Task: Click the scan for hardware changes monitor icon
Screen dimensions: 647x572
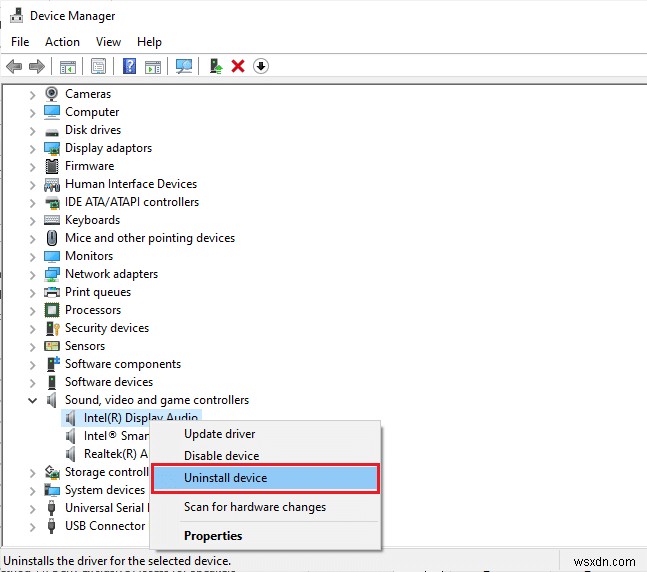Action: click(x=184, y=66)
